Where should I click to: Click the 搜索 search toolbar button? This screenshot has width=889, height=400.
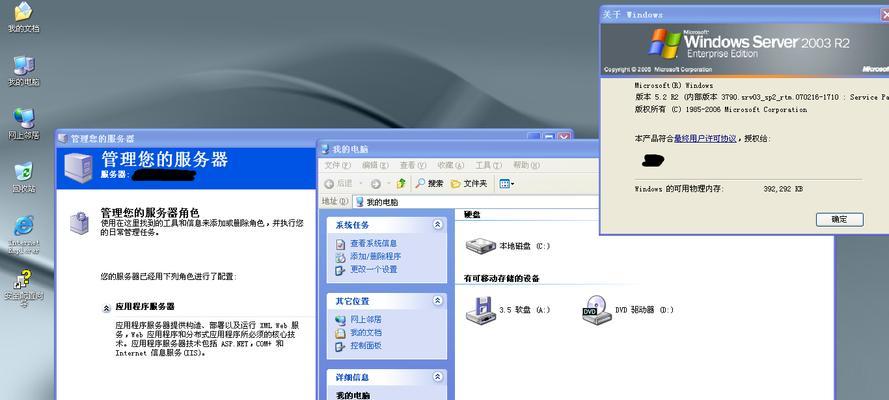click(x=429, y=184)
